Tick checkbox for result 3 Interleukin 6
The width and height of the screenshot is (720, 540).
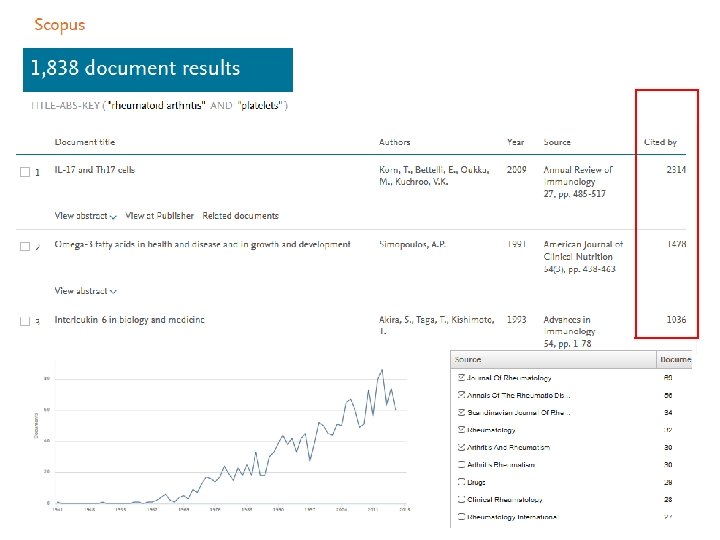[x=25, y=321]
